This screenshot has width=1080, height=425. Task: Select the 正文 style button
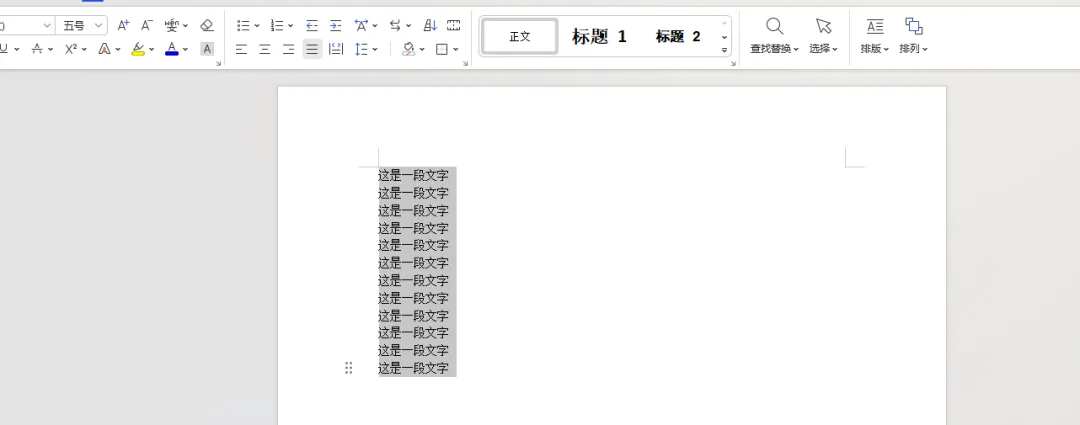(520, 37)
